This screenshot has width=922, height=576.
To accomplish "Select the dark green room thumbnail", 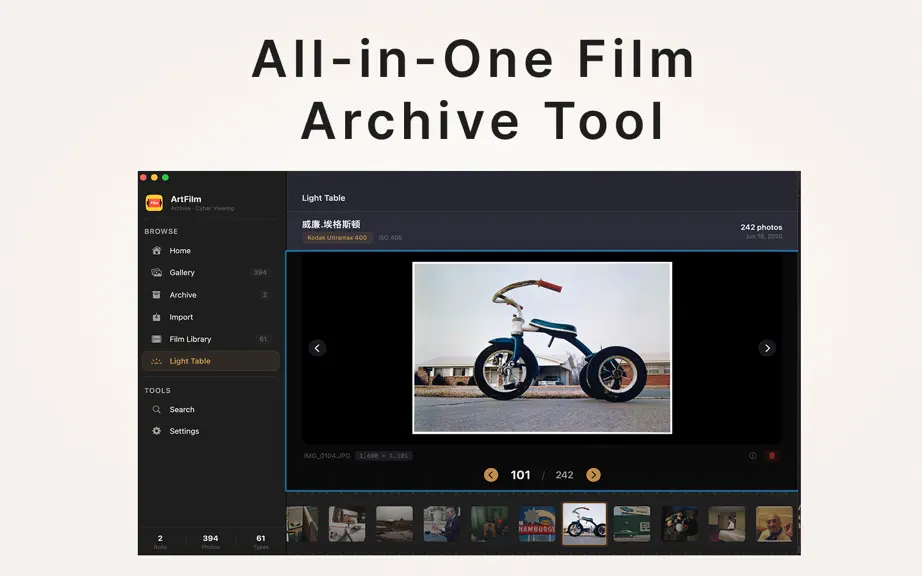I will pos(489,524).
